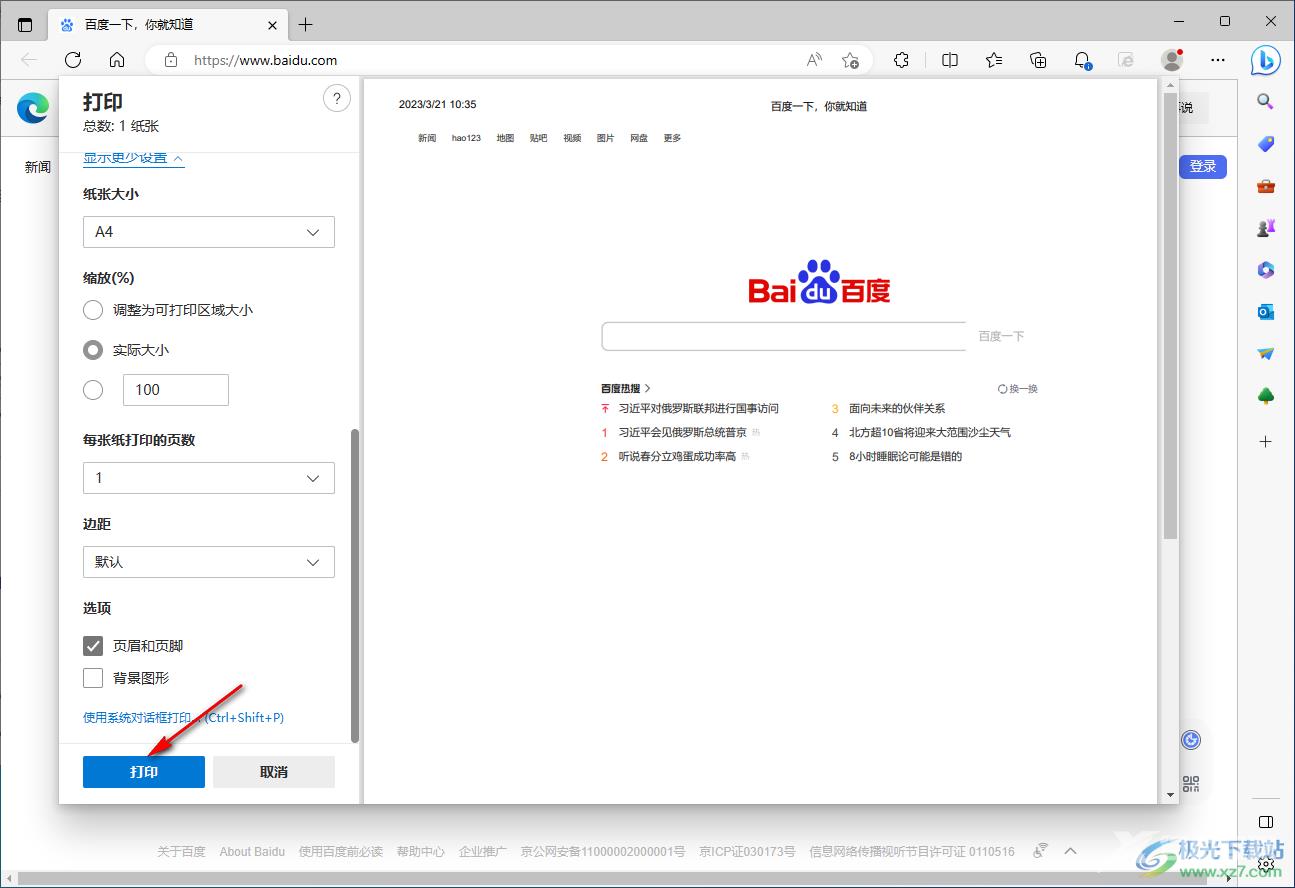The width and height of the screenshot is (1295, 888).
Task: Add this page to favorites star
Action: point(850,60)
